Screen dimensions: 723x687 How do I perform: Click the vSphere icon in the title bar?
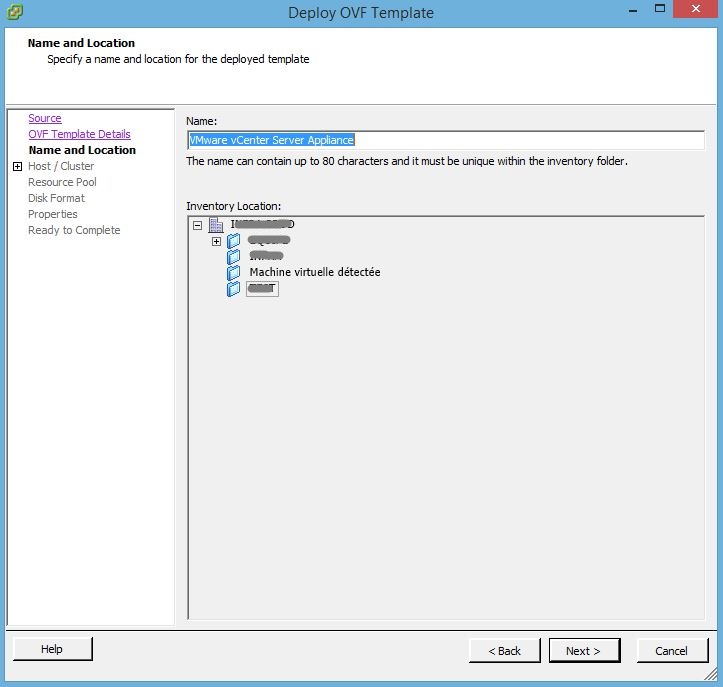pos(15,12)
